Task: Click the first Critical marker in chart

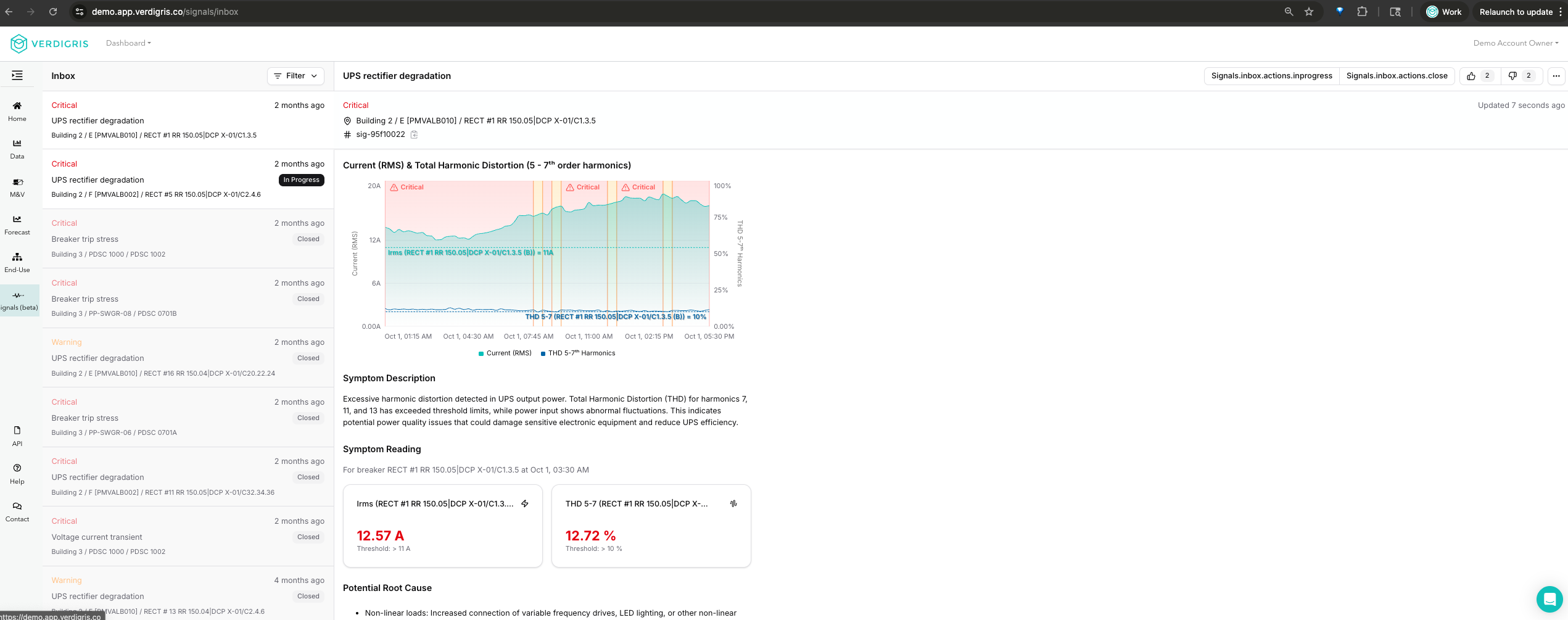Action: click(x=407, y=188)
